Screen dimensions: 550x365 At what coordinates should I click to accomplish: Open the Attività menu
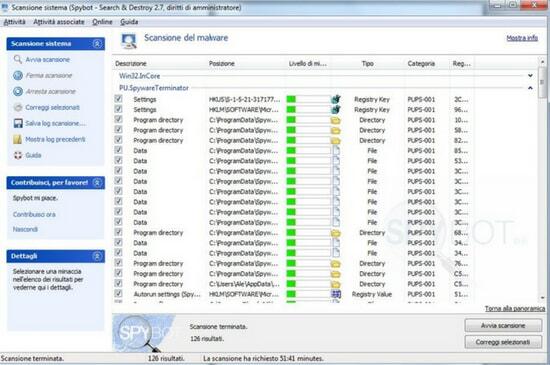pos(14,22)
